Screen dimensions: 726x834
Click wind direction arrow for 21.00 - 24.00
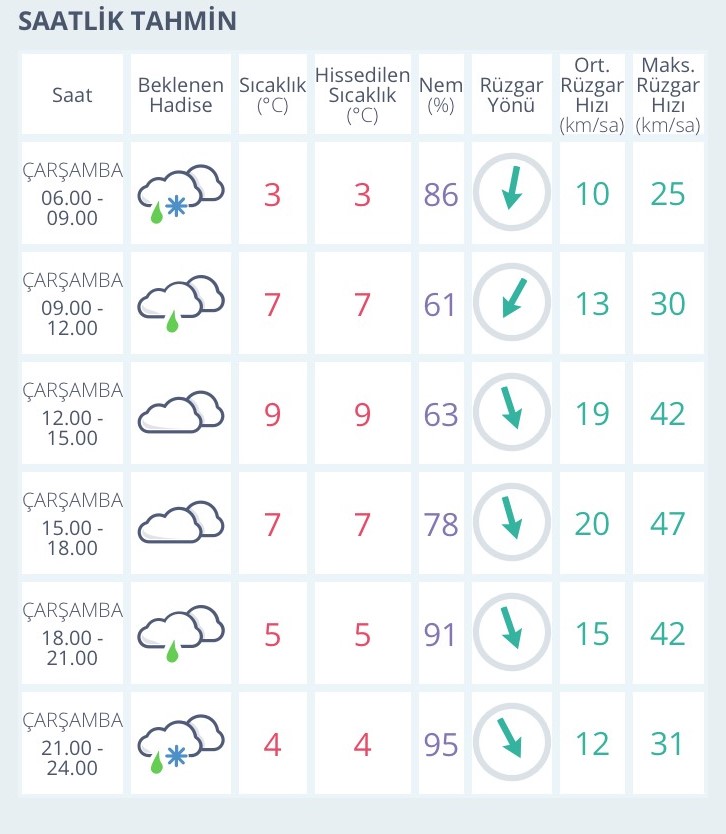point(512,742)
